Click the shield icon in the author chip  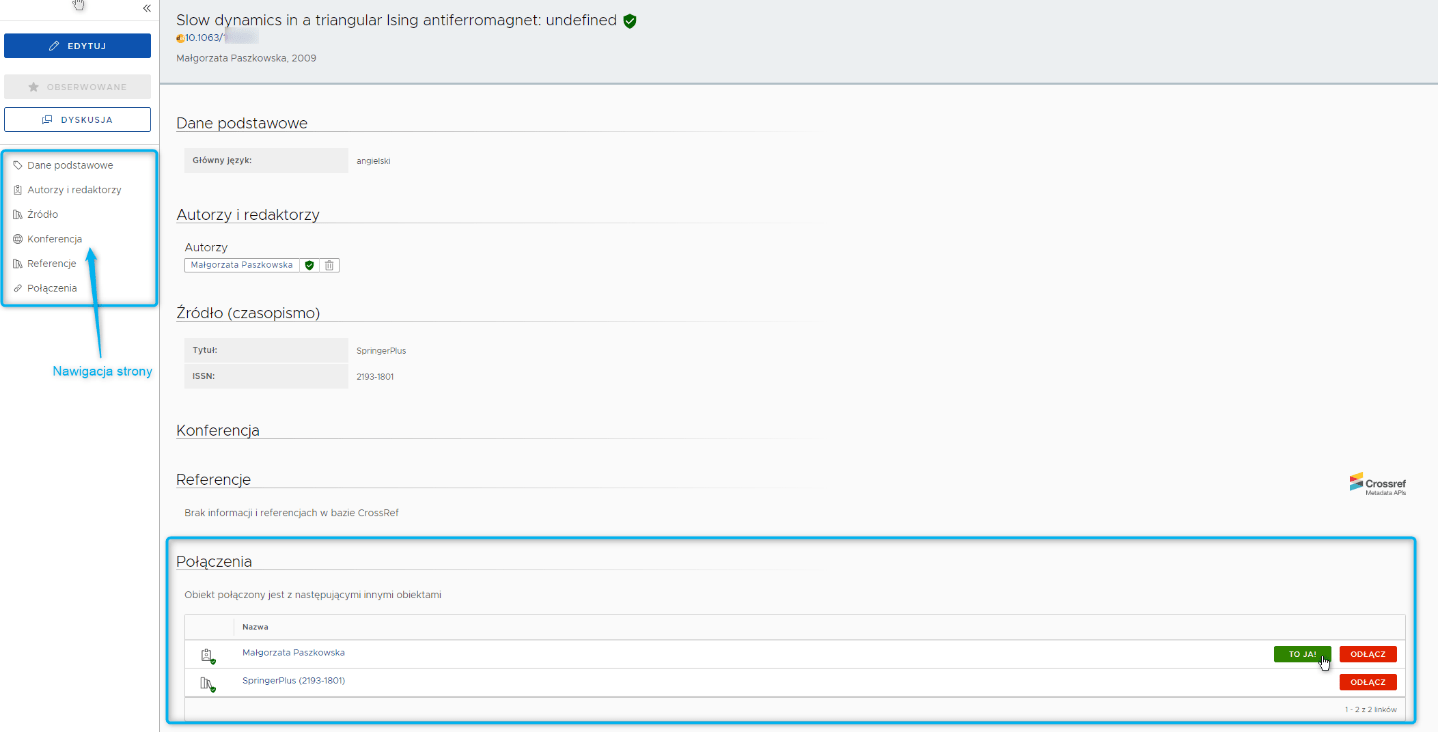pos(310,265)
